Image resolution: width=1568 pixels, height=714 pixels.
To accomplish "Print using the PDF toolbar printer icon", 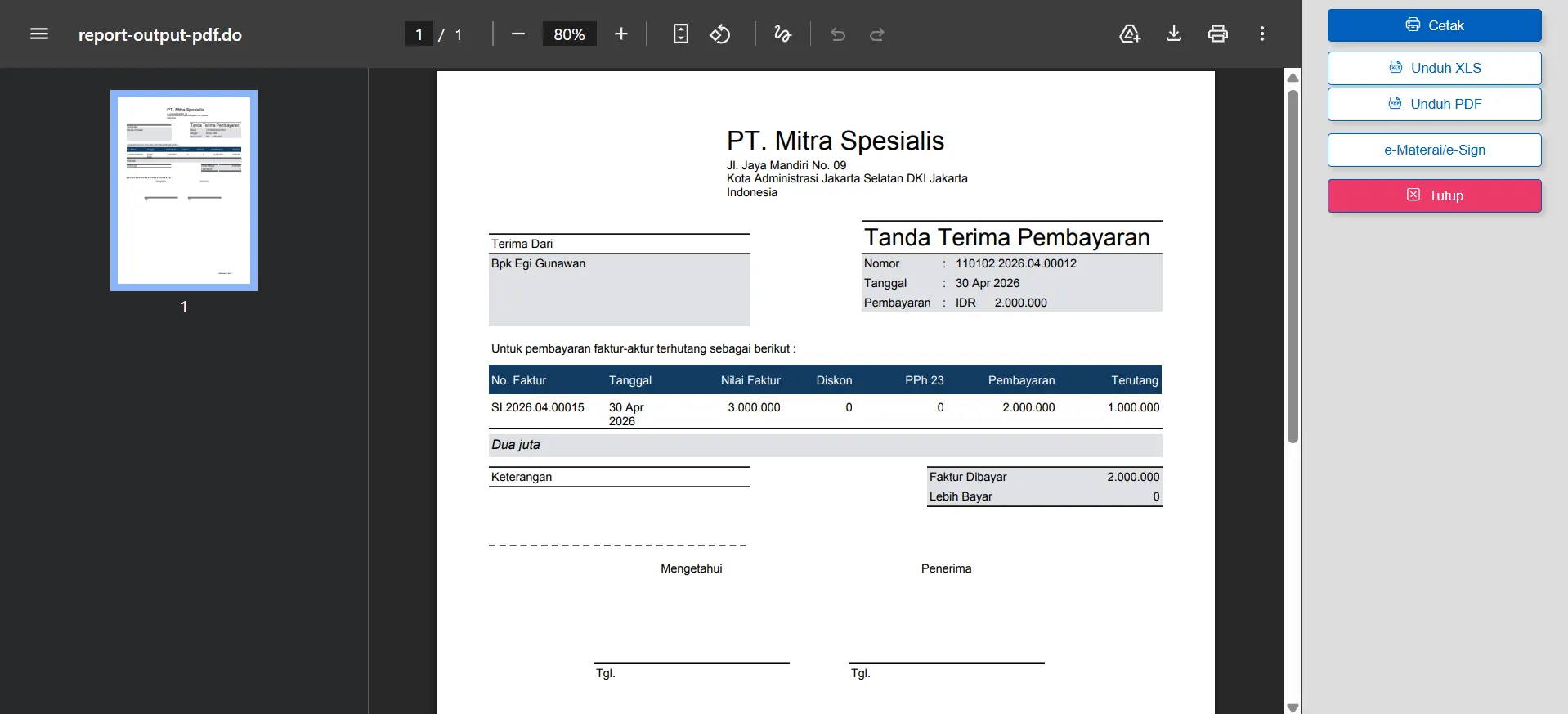I will [x=1218, y=34].
